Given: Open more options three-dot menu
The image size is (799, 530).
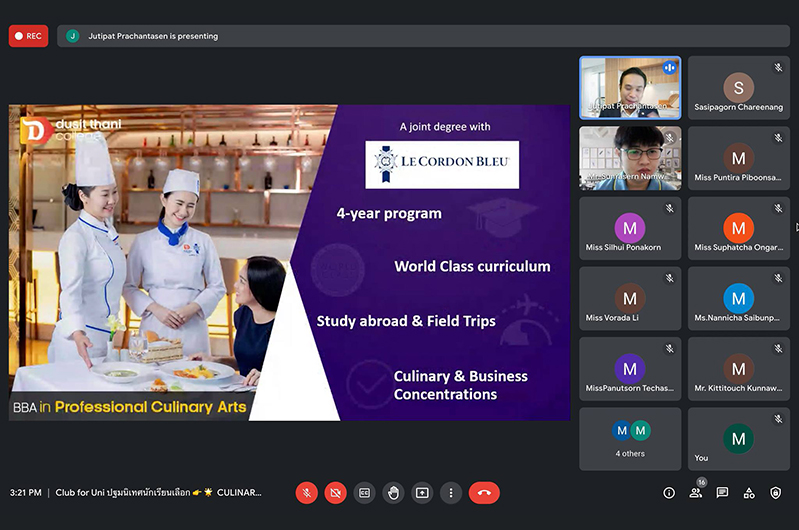Looking at the screenshot, I should (451, 493).
